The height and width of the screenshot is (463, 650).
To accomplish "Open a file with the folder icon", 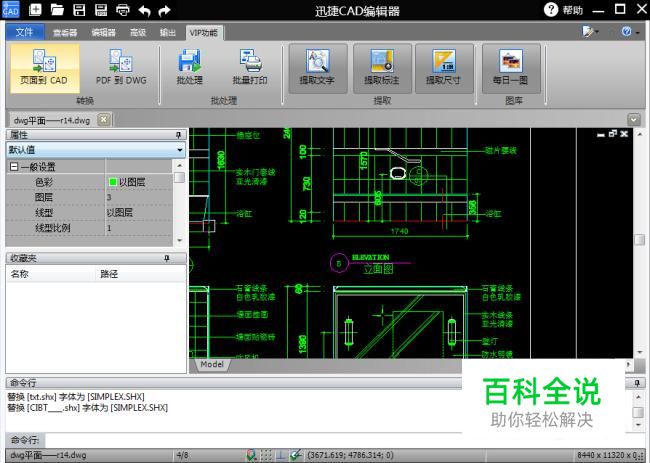I will pos(57,9).
